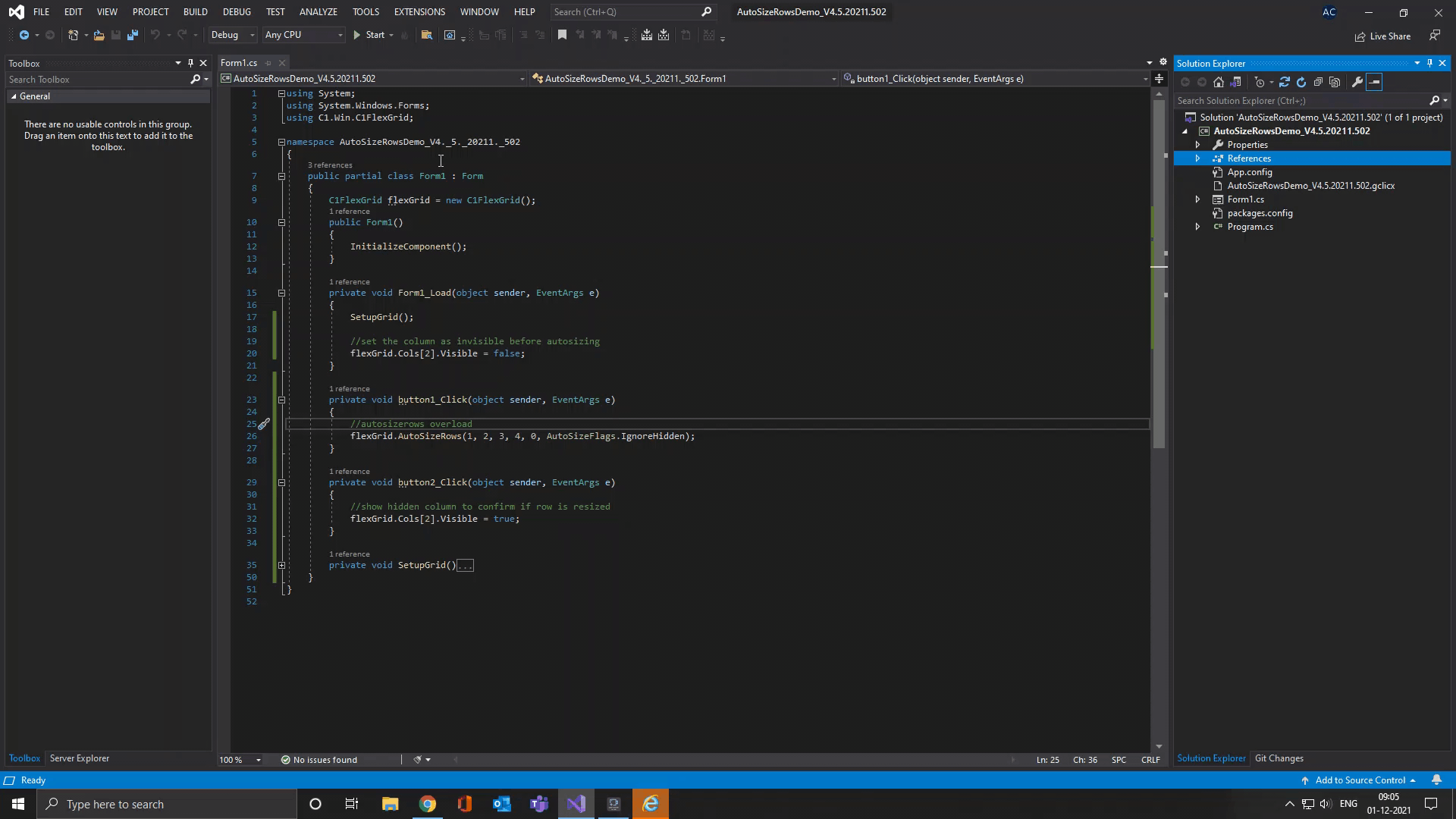Switch to the Git Changes tab
Image resolution: width=1456 pixels, height=819 pixels.
point(1279,758)
